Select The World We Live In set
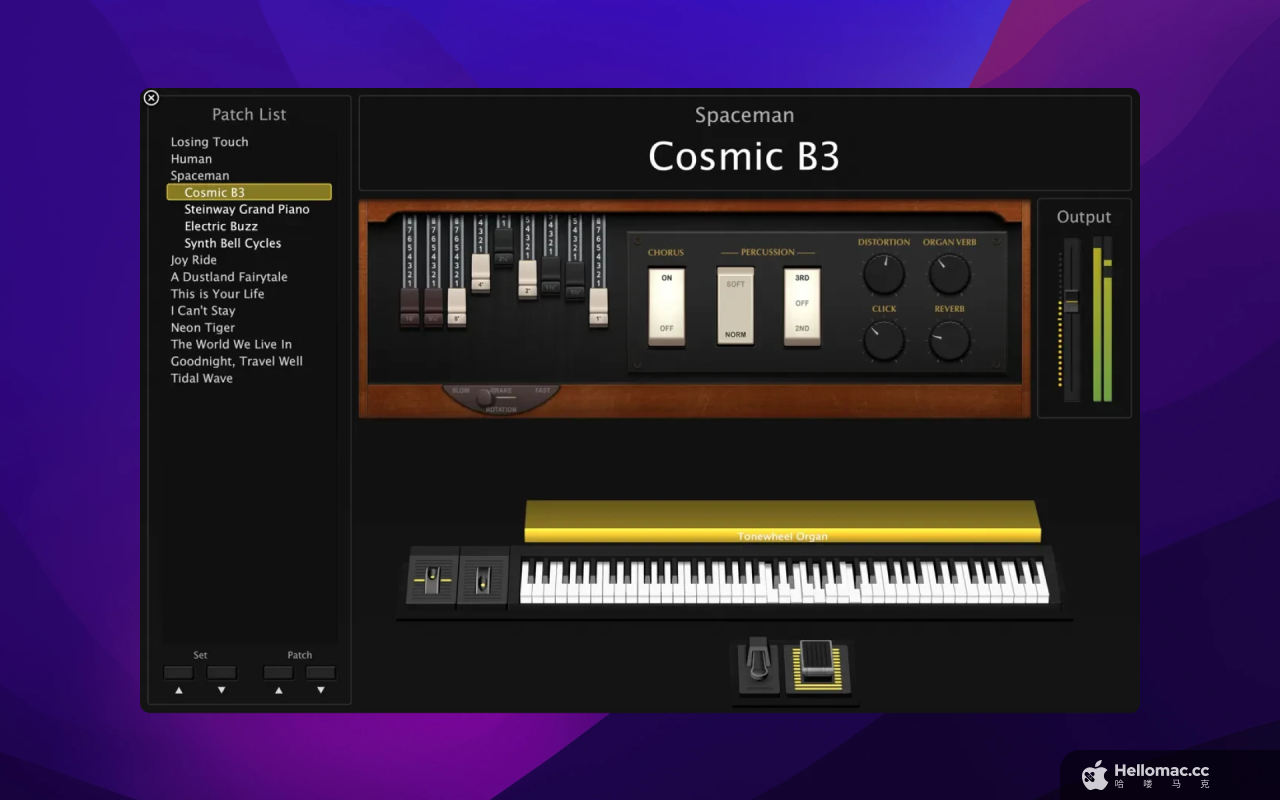This screenshot has height=800, width=1280. [x=231, y=344]
